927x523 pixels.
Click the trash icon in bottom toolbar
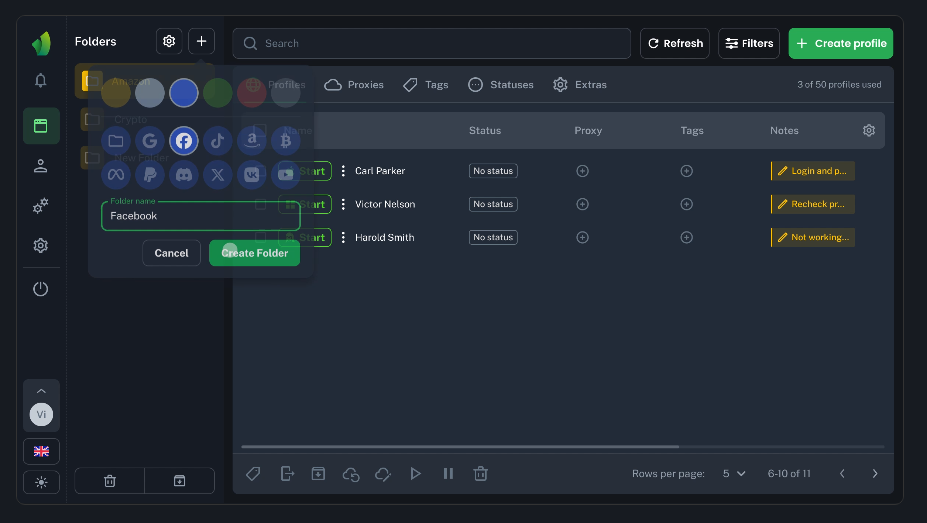[x=481, y=473]
